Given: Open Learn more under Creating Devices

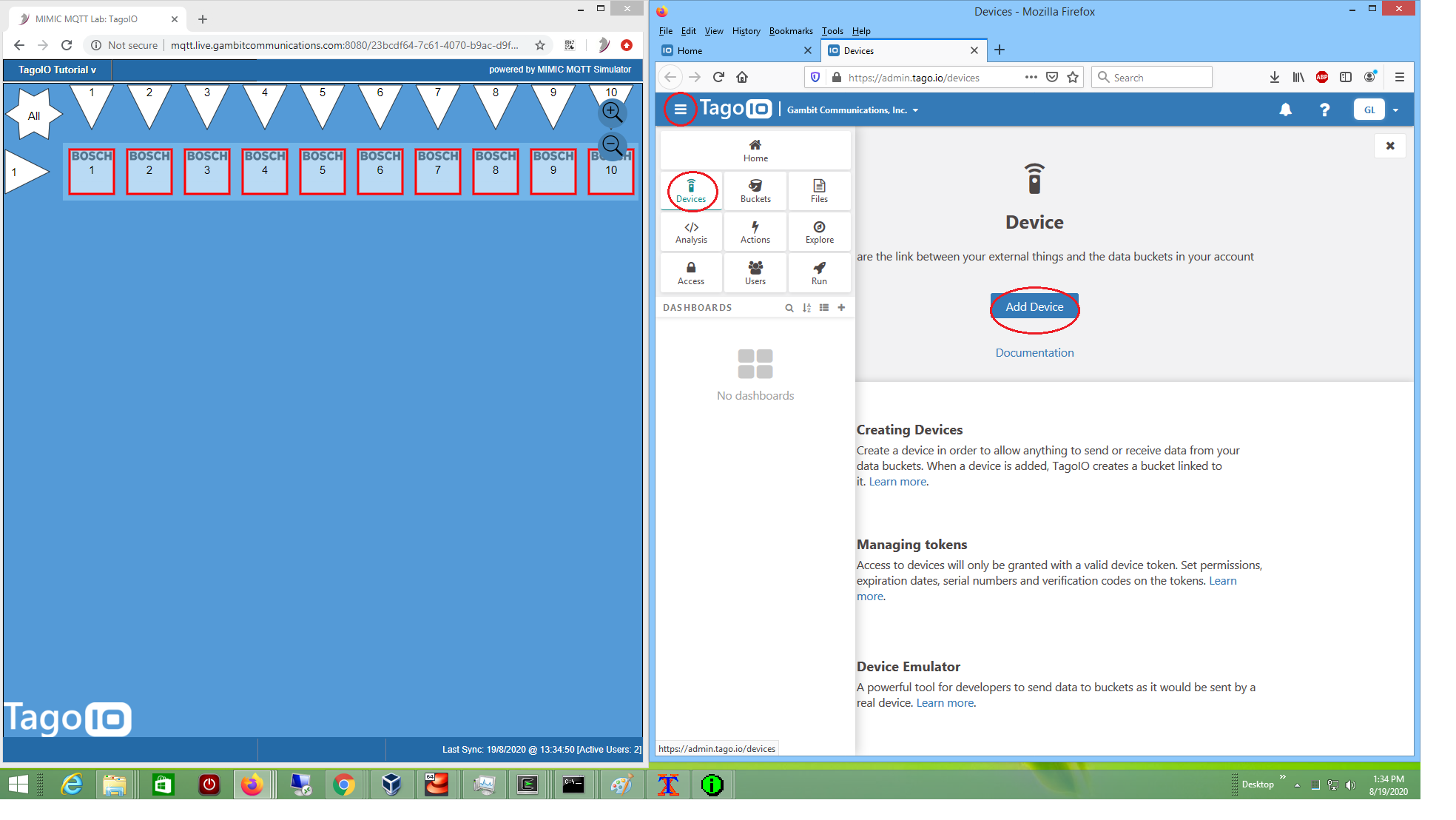Looking at the screenshot, I should click(x=897, y=482).
